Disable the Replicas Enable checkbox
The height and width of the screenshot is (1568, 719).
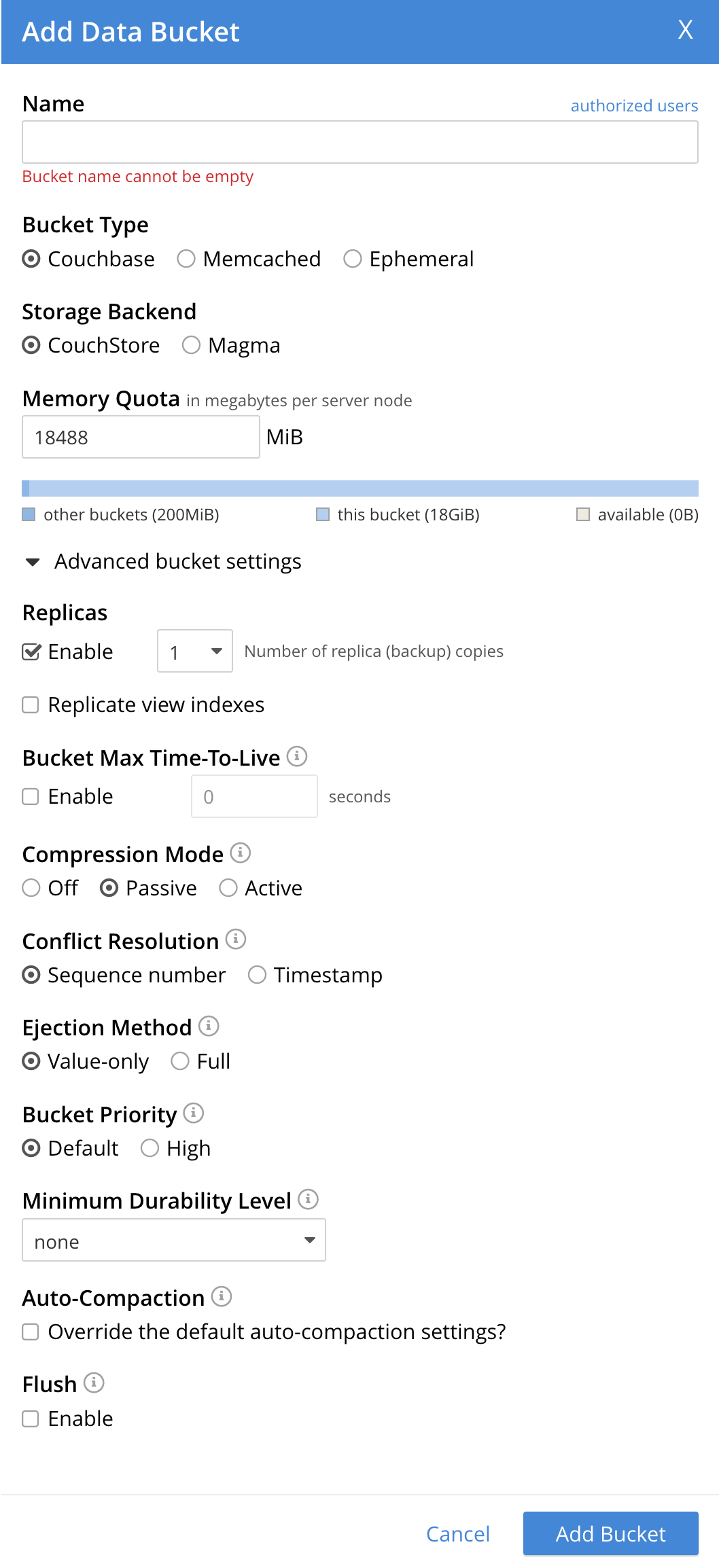pos(30,652)
